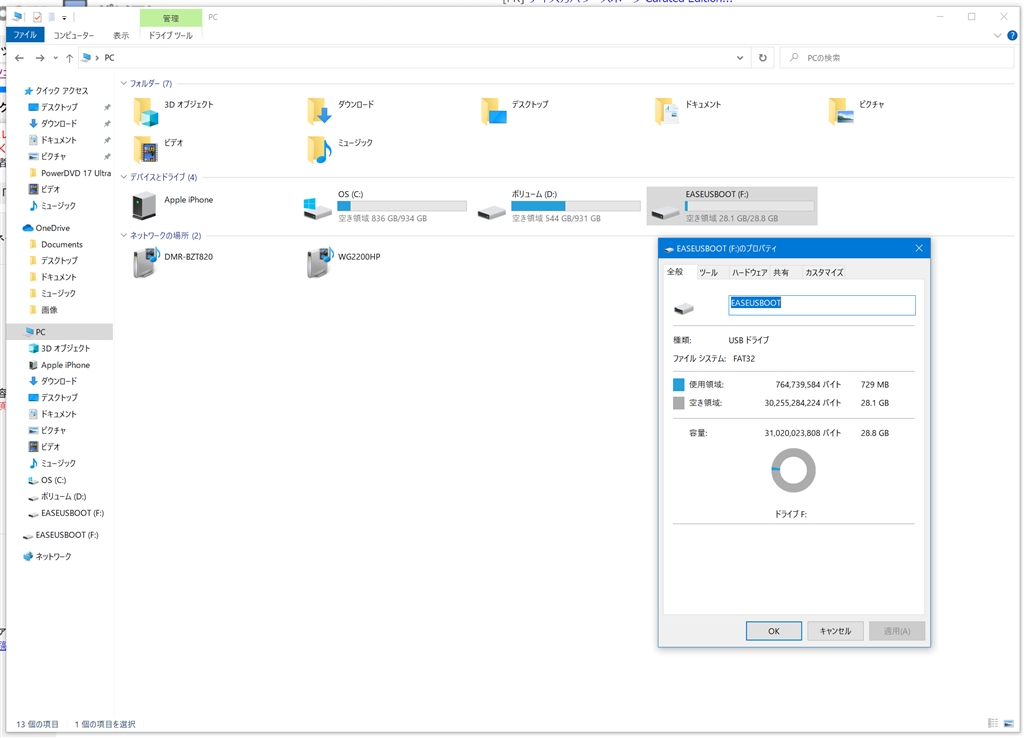Click the free-space gray color swatch

(679, 403)
